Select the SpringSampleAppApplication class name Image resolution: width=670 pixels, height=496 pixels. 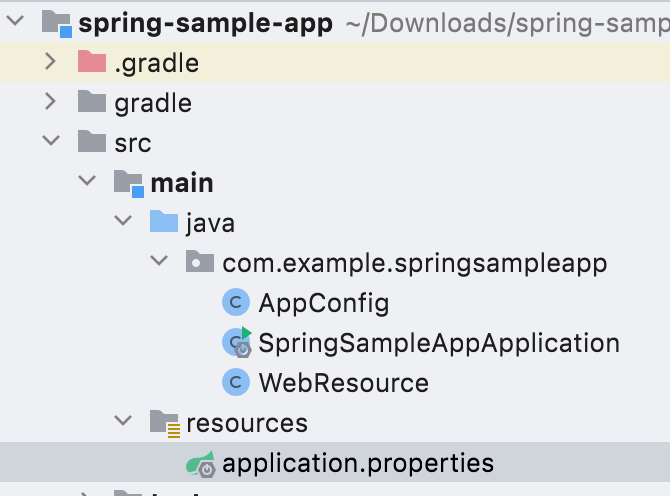[x=439, y=343]
